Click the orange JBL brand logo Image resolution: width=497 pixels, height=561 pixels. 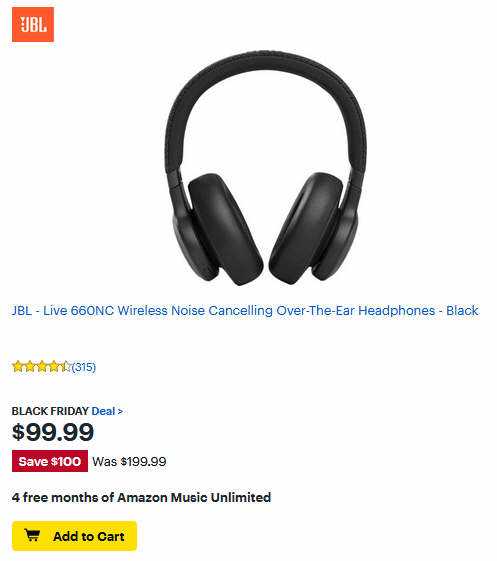click(33, 24)
